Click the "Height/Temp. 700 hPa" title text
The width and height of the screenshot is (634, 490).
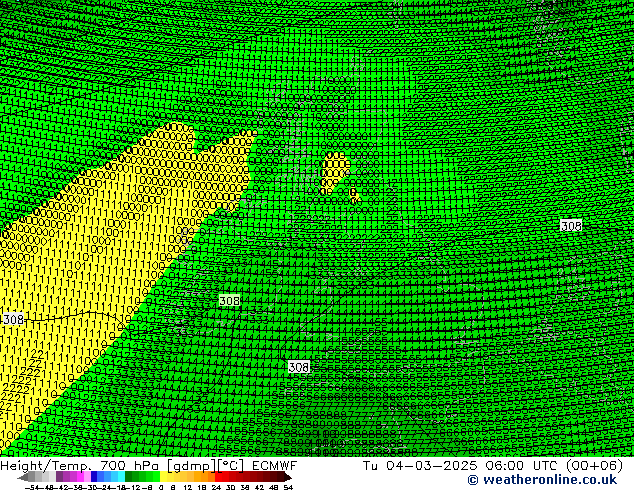80,466
